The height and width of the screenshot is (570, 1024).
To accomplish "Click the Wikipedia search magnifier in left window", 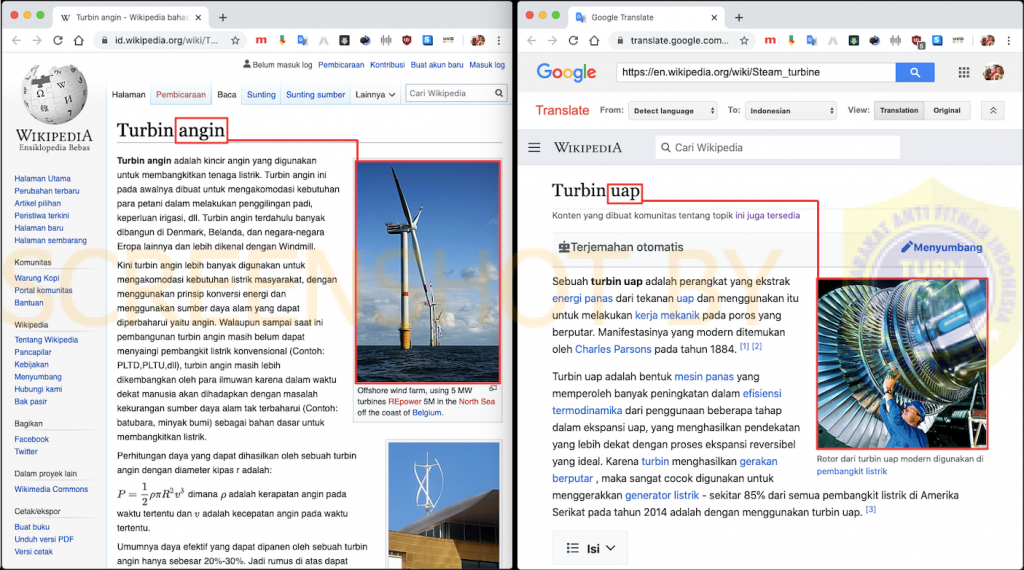I will coord(499,93).
